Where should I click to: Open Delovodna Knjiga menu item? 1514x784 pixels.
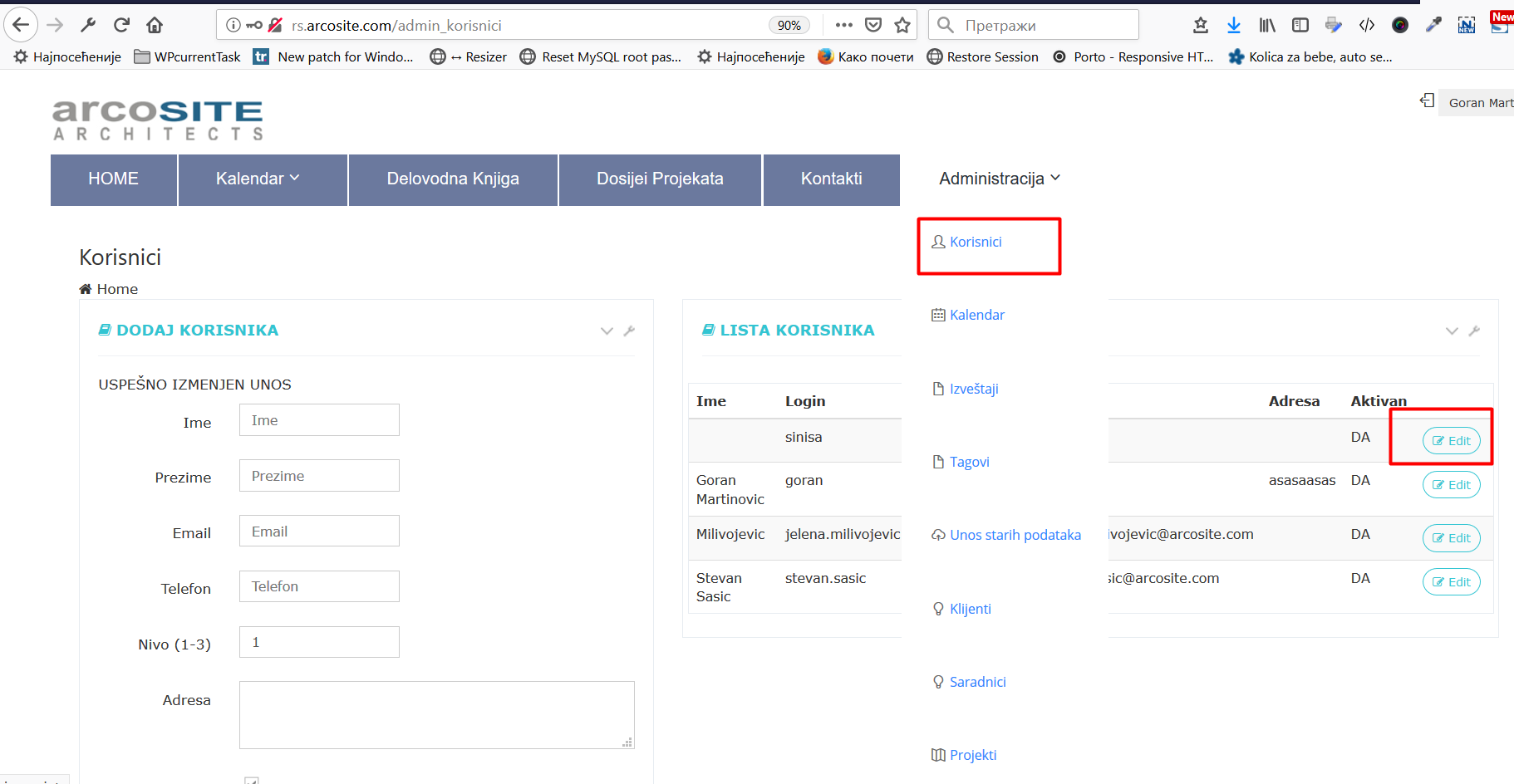(x=453, y=179)
